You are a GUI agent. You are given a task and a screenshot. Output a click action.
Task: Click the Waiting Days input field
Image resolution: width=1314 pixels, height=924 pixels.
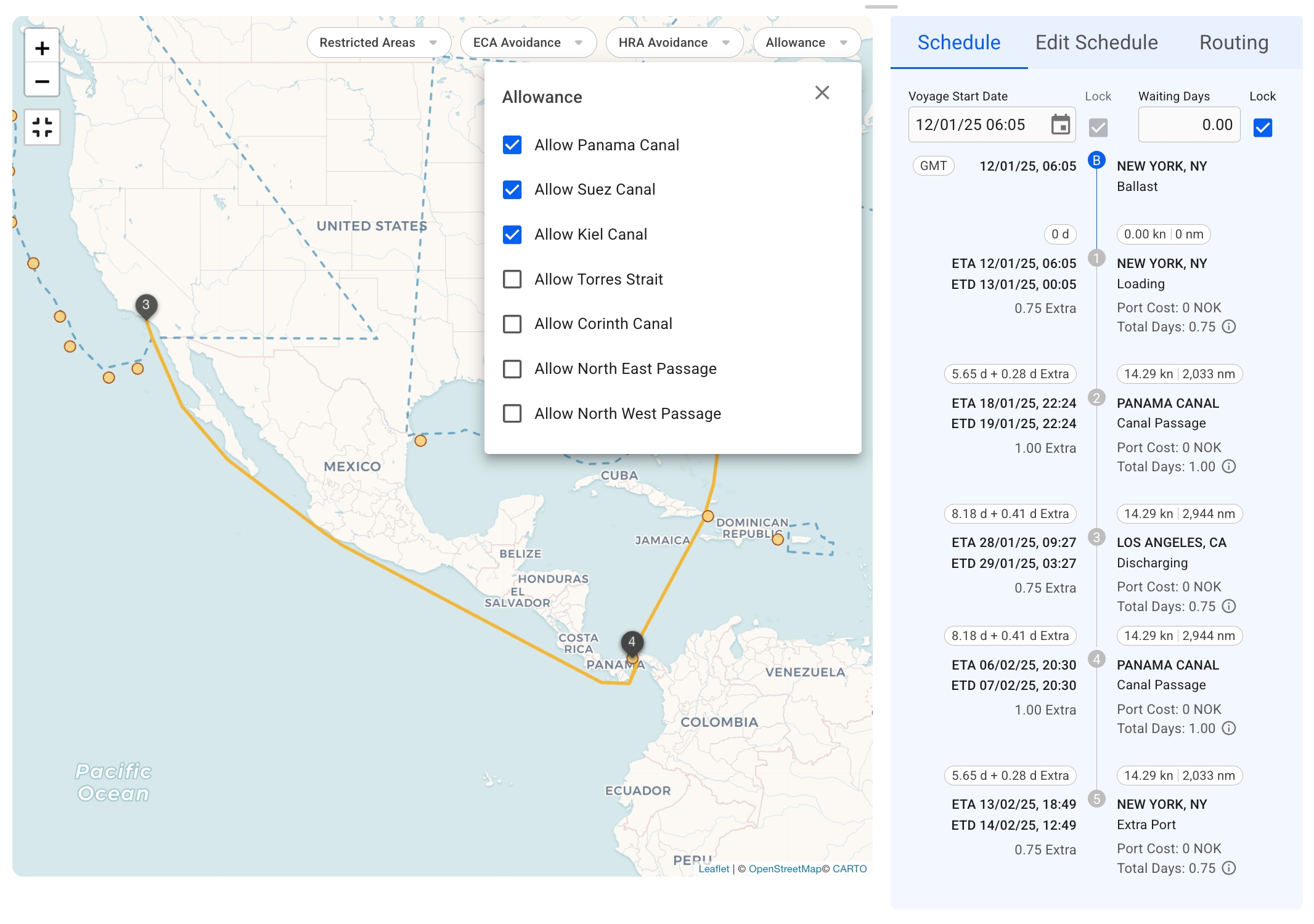[x=1188, y=125]
